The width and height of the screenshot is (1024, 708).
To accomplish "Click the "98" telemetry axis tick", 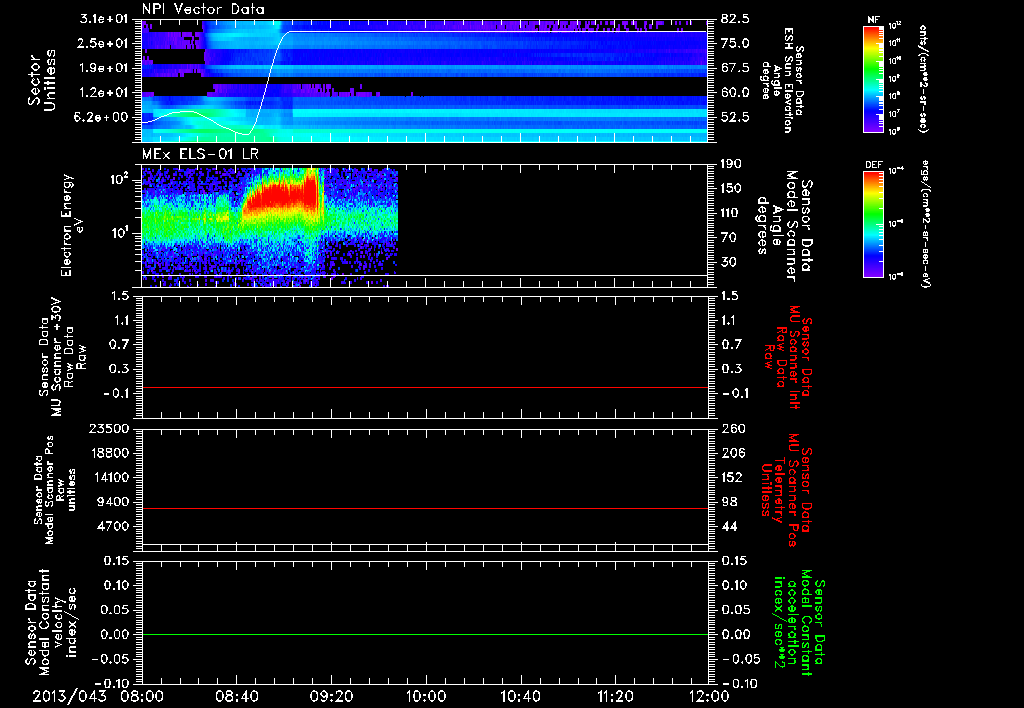I will (728, 502).
